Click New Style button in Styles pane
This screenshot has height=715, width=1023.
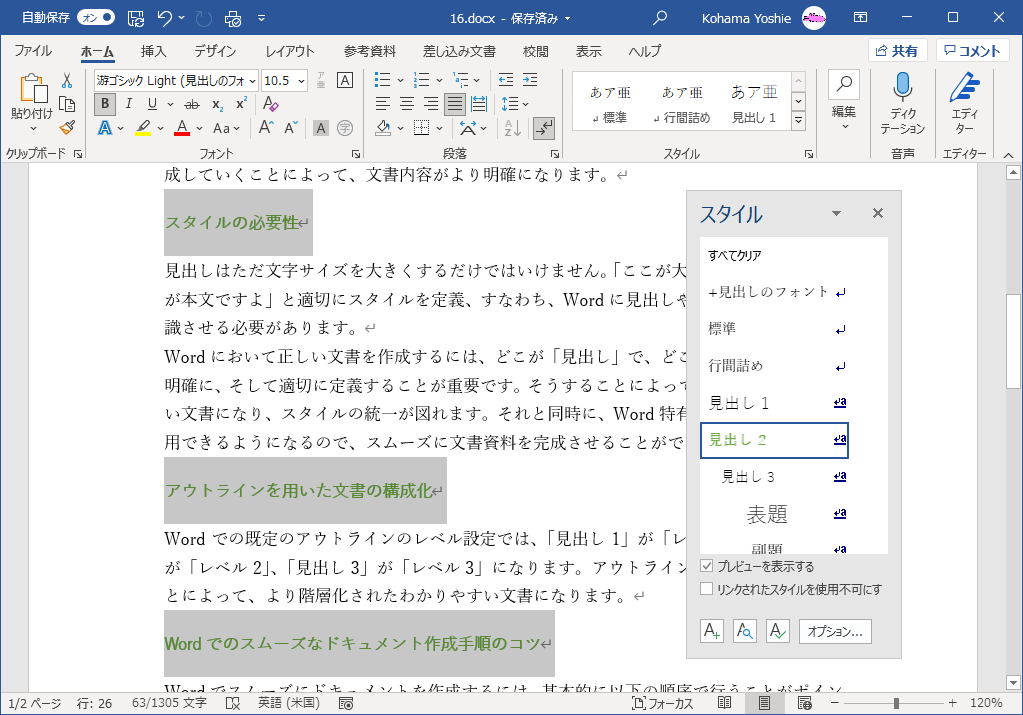tap(712, 631)
